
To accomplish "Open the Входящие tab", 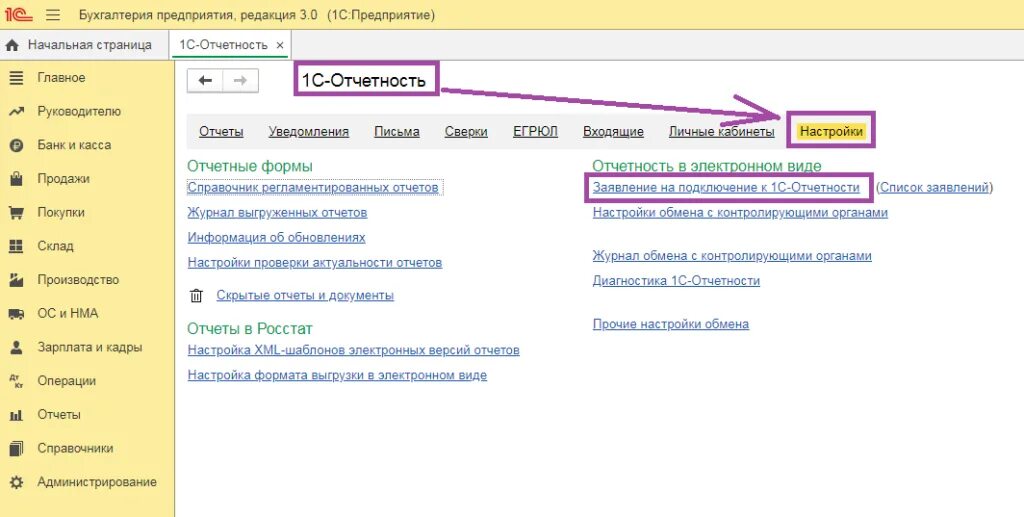I will [x=613, y=132].
